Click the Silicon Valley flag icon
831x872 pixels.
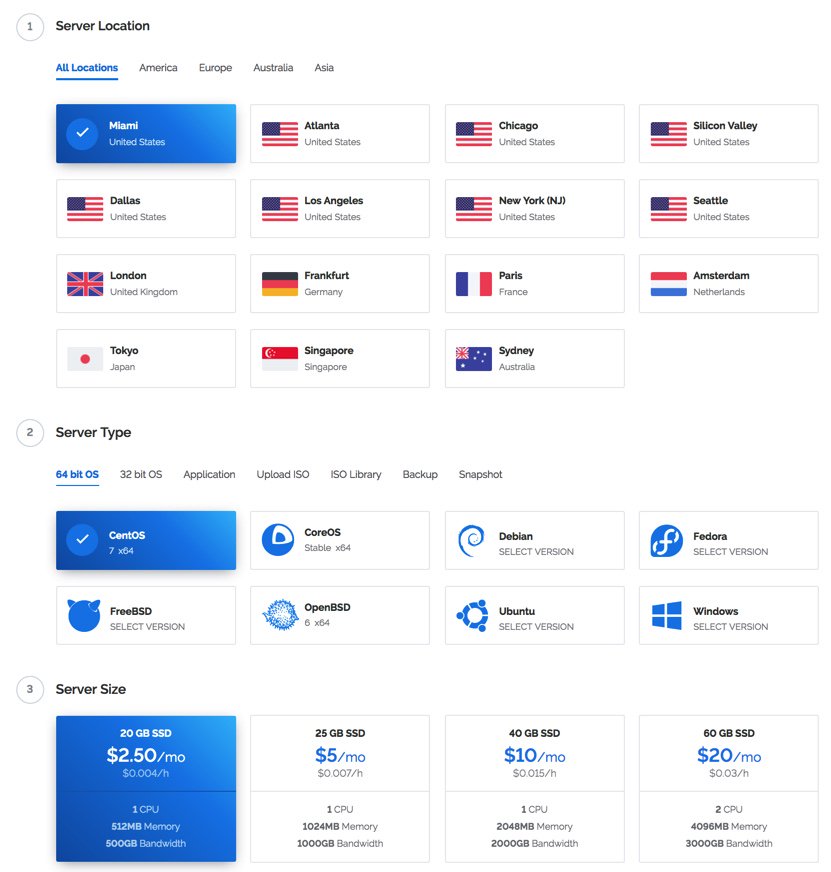(669, 133)
